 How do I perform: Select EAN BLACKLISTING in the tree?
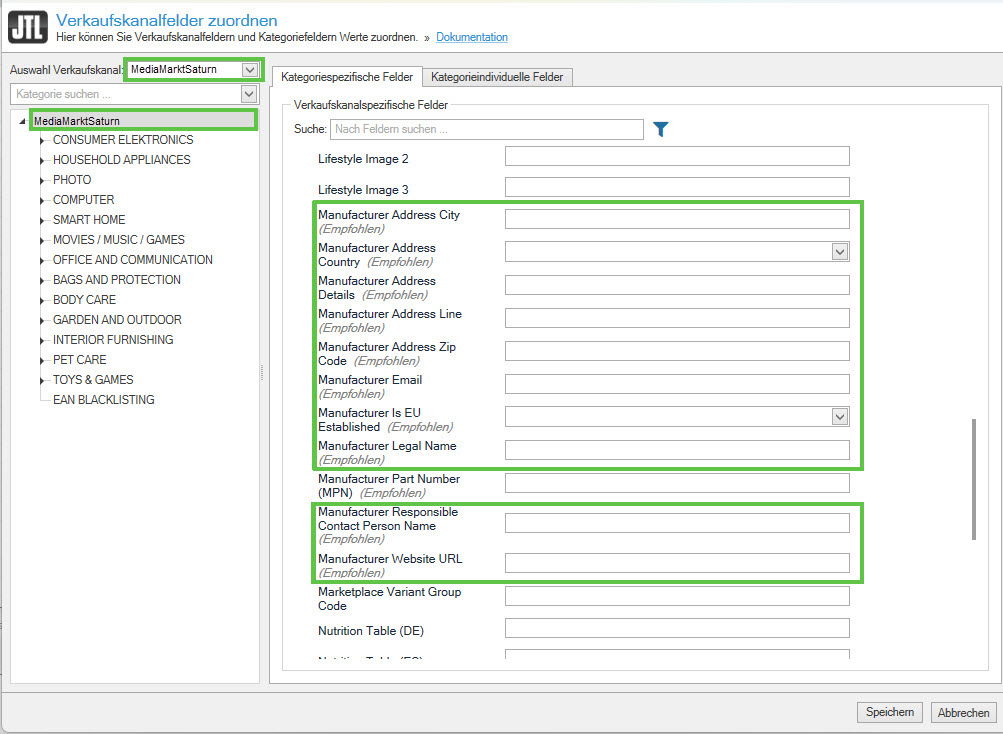pos(103,400)
